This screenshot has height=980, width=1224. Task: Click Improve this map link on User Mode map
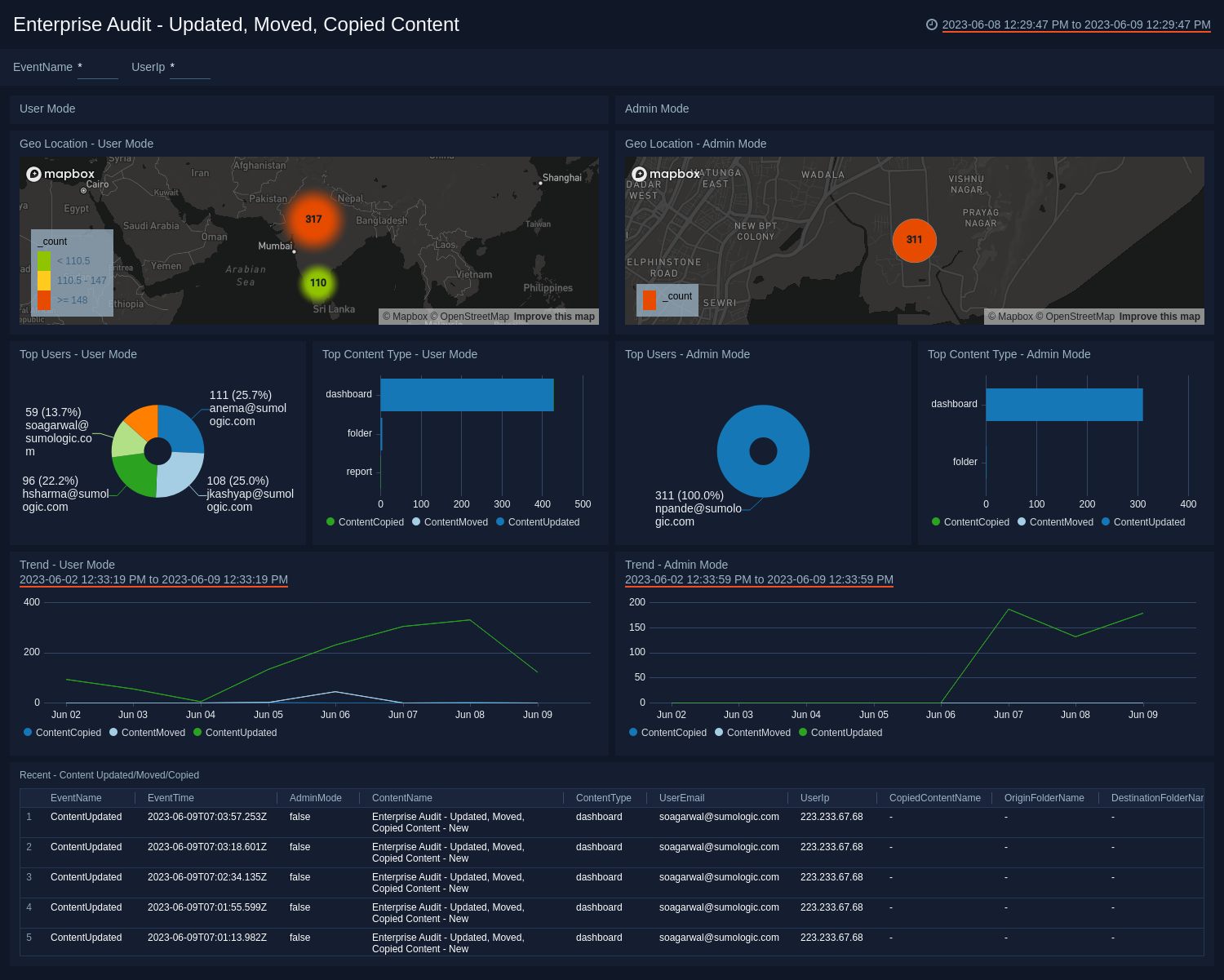[554, 317]
